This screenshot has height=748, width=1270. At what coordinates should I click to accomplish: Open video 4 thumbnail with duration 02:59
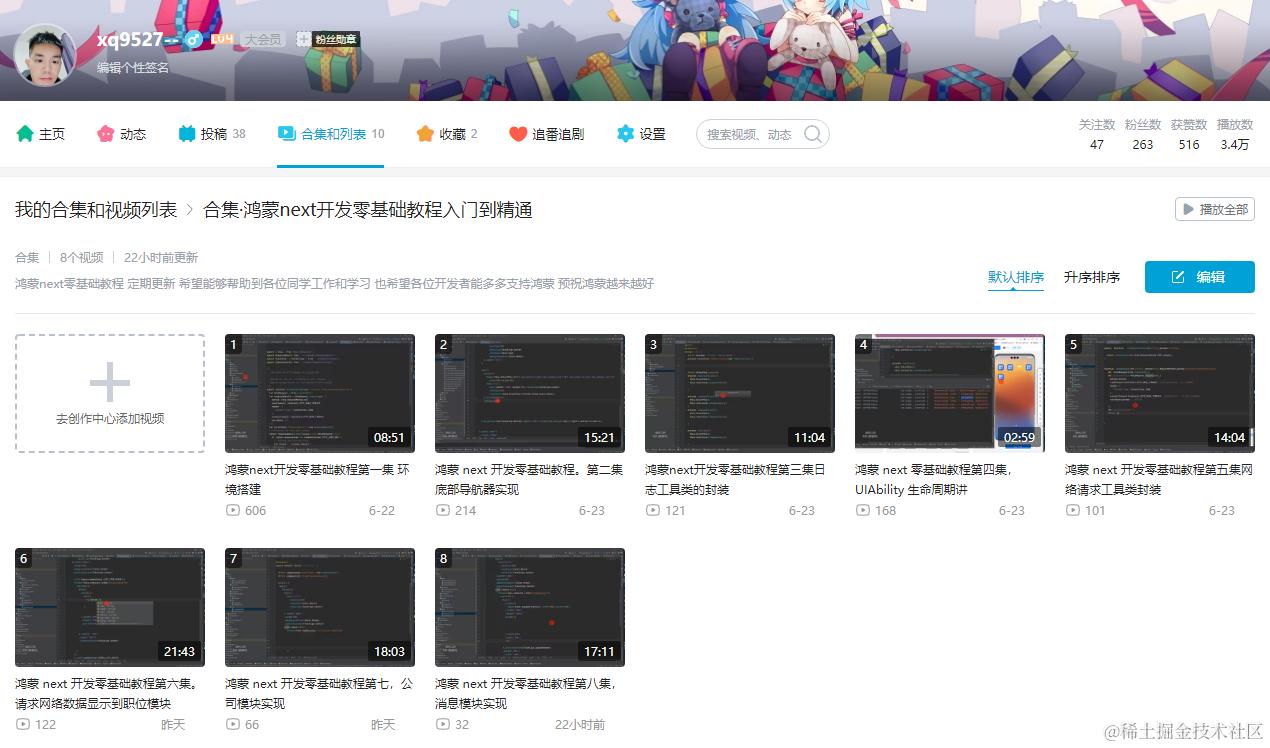point(950,393)
